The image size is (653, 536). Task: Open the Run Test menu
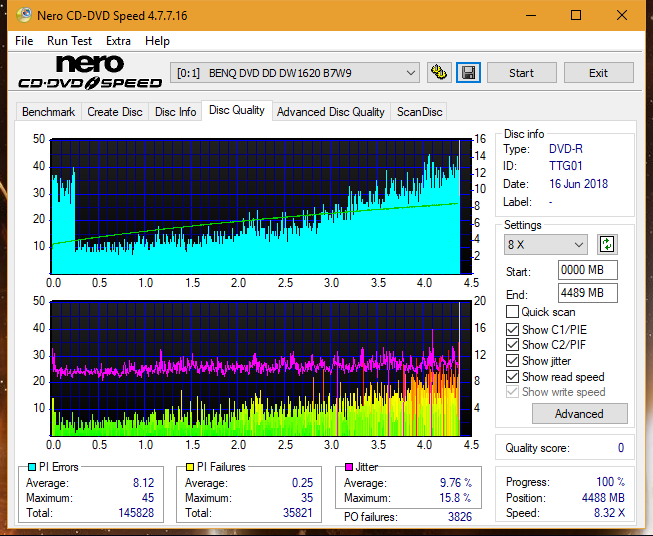pos(69,41)
